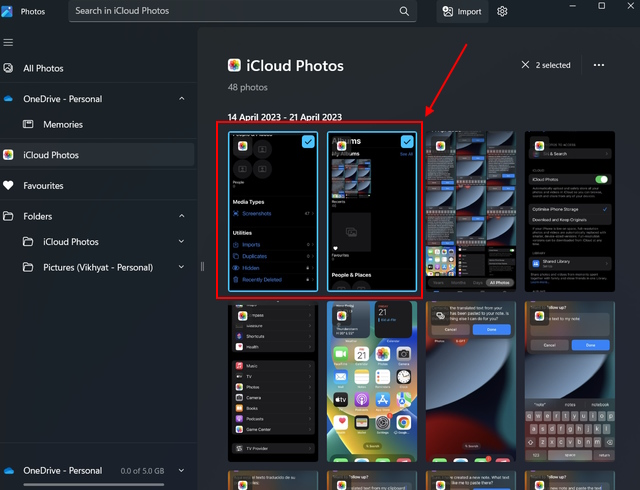Click the All Photos sidebar icon
Image resolution: width=640 pixels, height=490 pixels.
tap(8, 68)
